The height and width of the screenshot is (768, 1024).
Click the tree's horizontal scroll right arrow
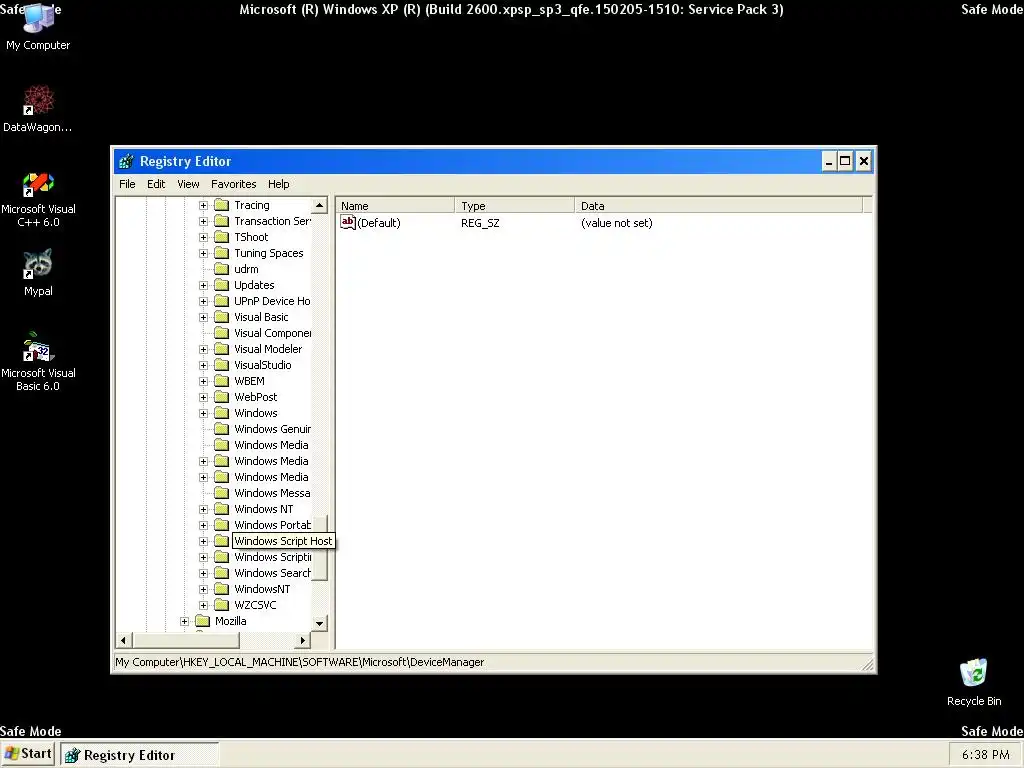point(302,640)
